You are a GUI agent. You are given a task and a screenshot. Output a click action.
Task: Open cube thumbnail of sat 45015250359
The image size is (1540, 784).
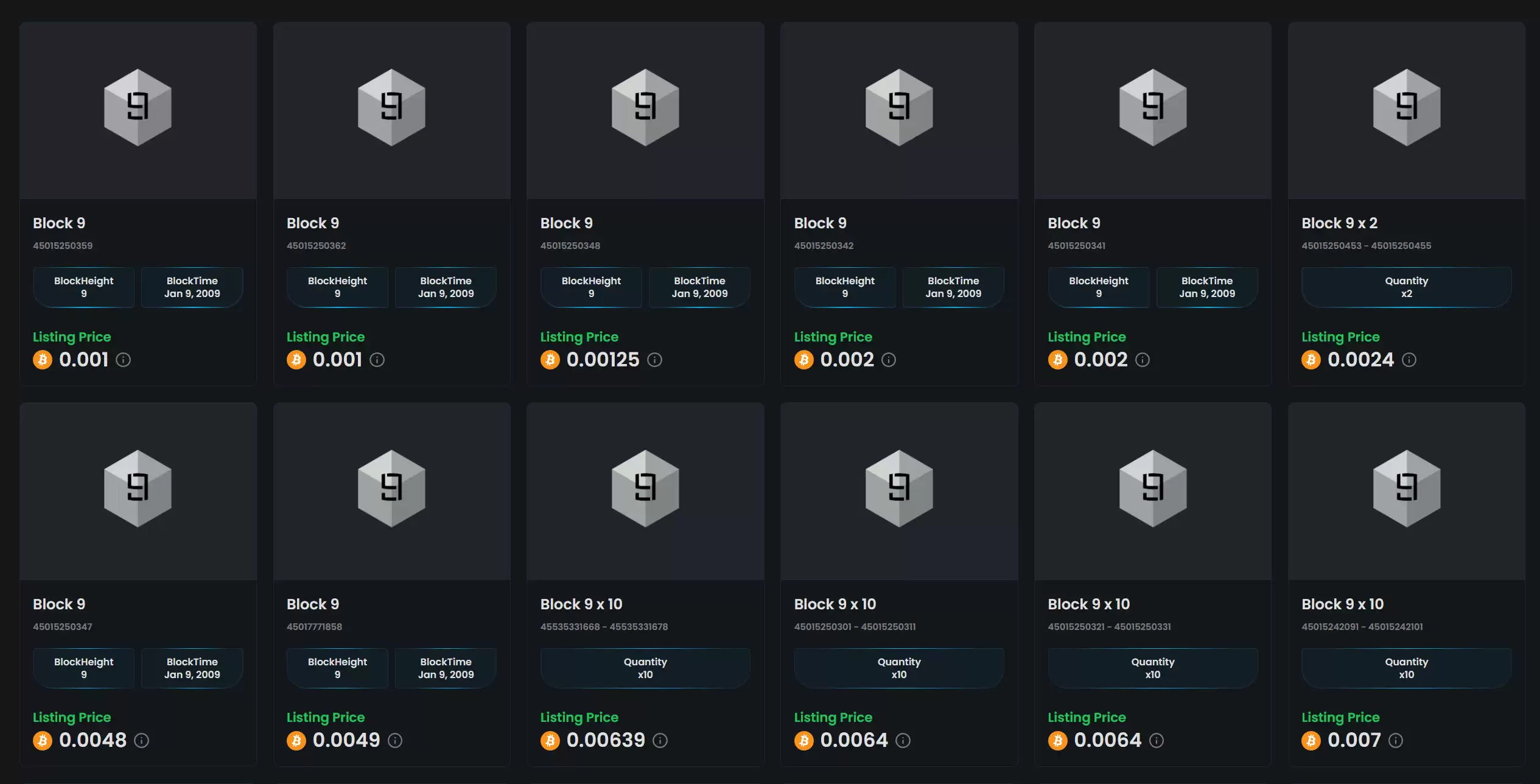coord(138,108)
